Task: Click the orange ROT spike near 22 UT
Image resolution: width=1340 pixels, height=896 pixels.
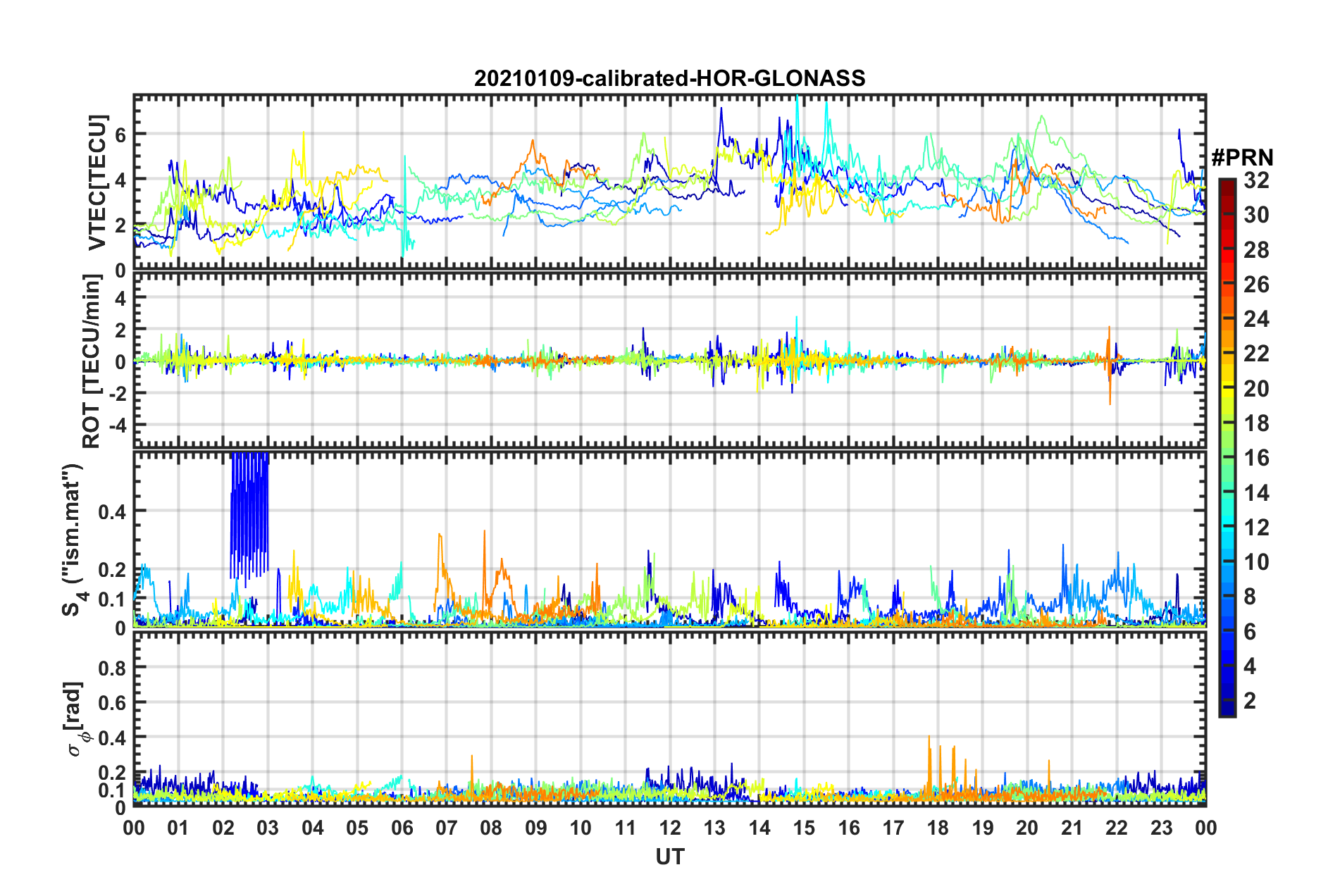Action: (1109, 365)
